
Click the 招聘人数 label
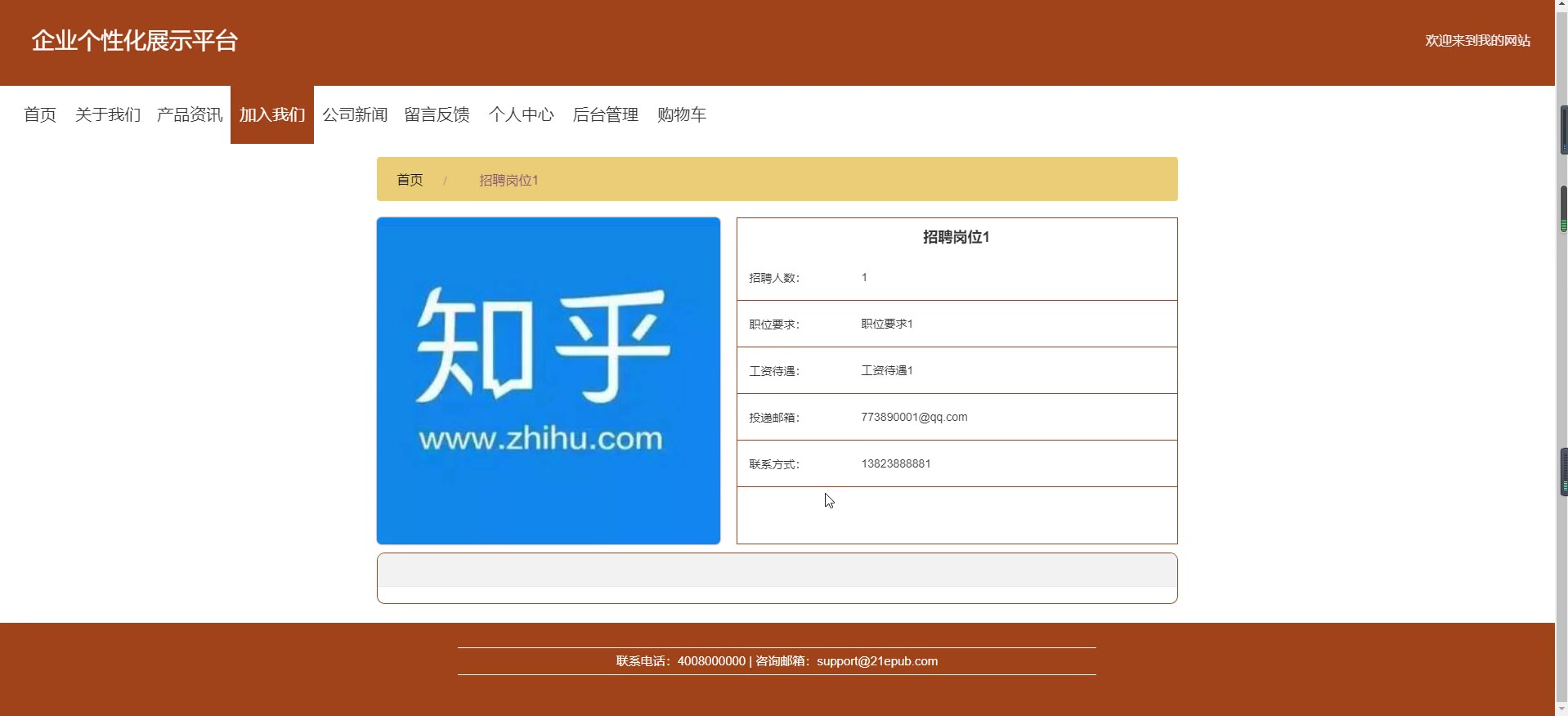point(774,278)
